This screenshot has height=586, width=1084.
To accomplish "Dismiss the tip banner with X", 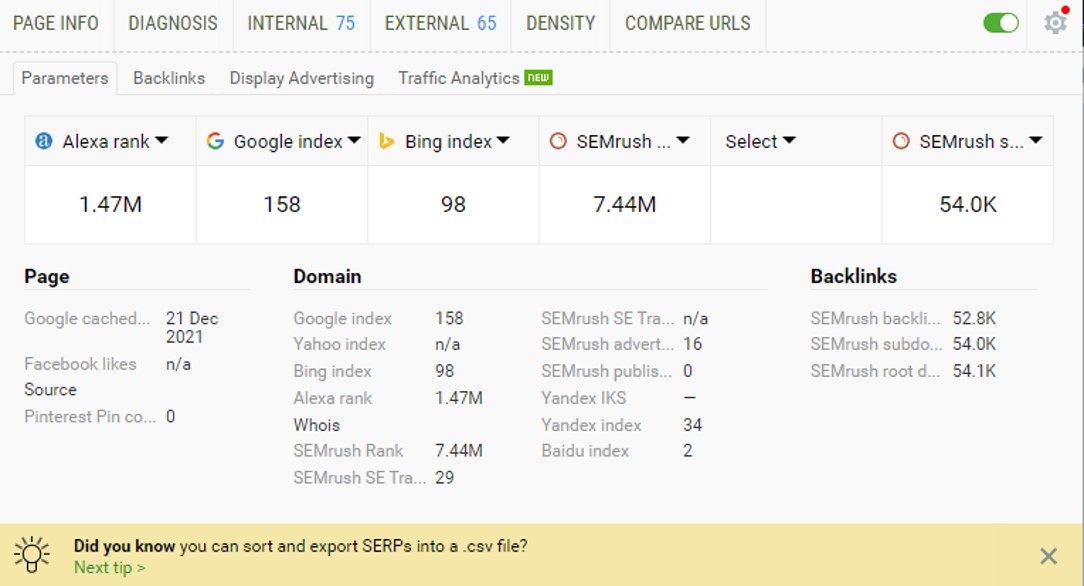I will [1048, 556].
